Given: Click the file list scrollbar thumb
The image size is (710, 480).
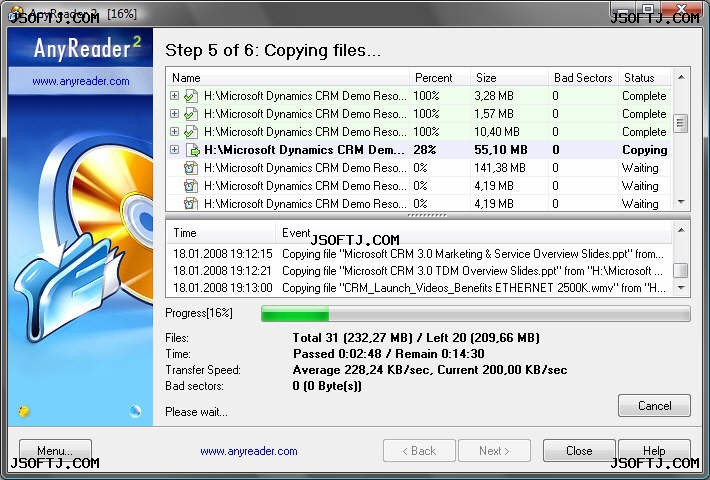Looking at the screenshot, I should (x=681, y=123).
